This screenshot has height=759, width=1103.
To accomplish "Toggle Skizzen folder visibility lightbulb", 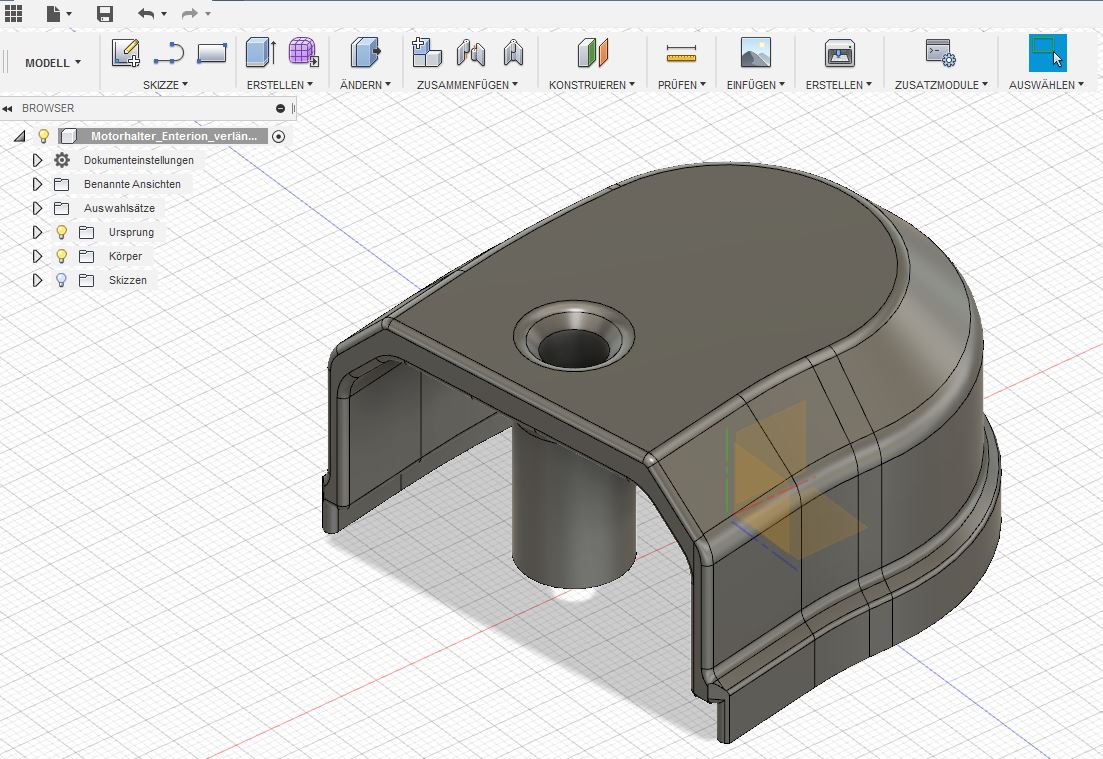I will click(61, 280).
